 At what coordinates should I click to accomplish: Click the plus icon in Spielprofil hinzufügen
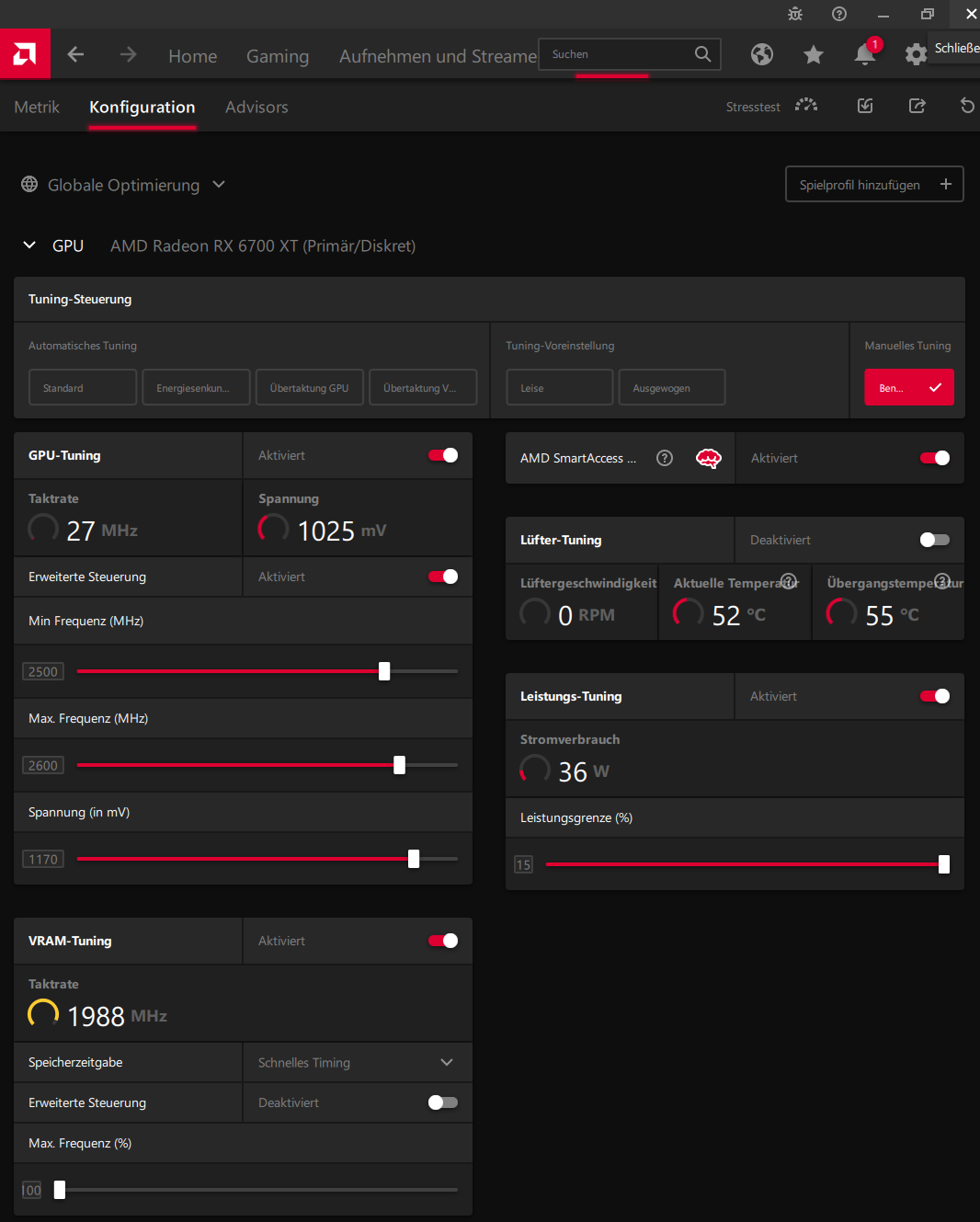point(946,184)
